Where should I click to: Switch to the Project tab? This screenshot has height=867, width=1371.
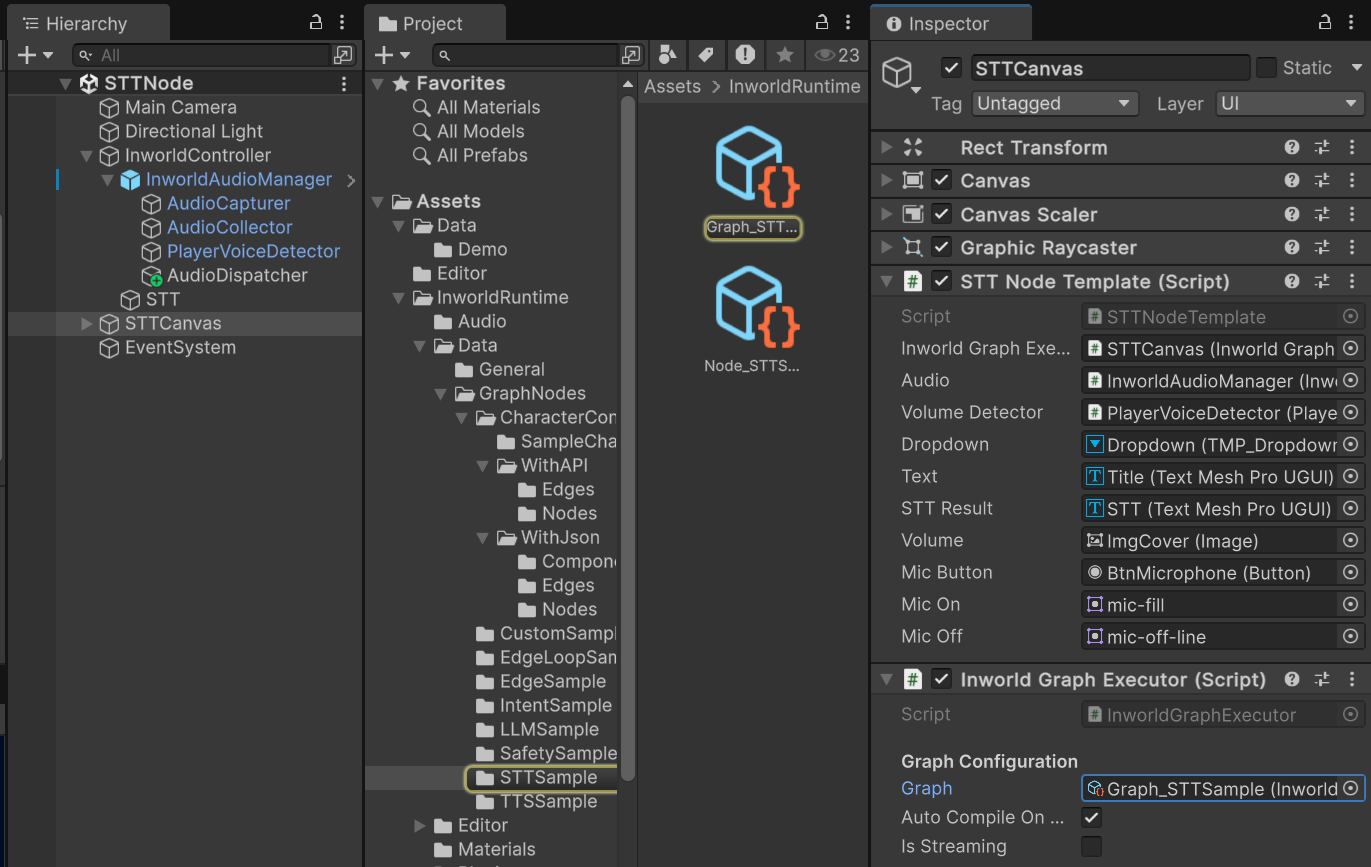(x=434, y=22)
